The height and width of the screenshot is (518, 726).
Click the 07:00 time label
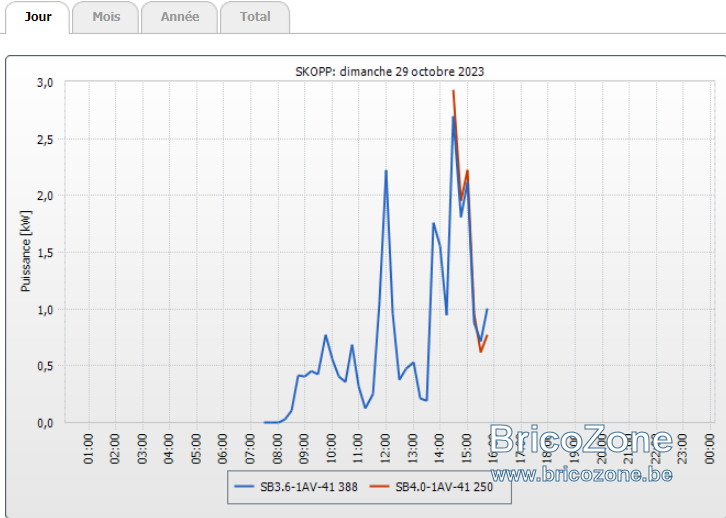[x=250, y=449]
